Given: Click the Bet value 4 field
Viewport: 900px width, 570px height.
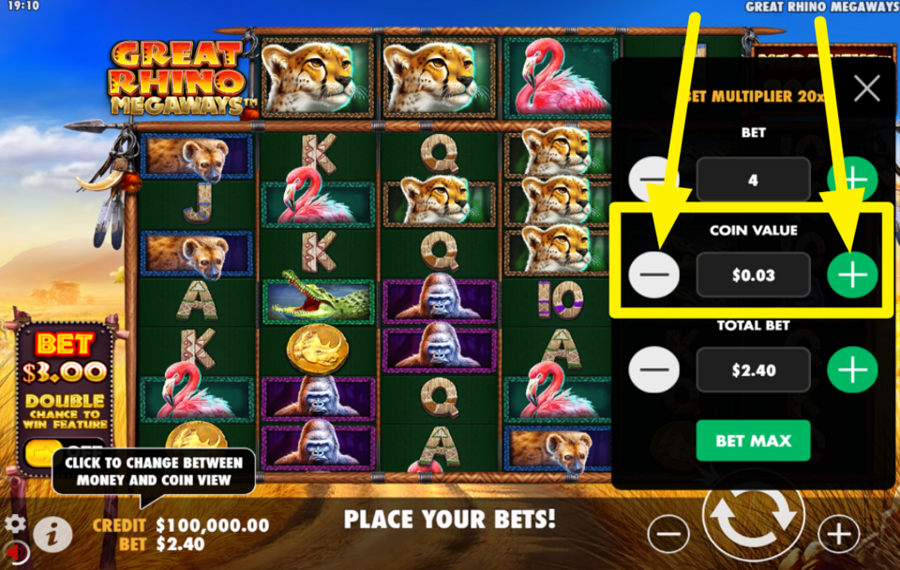Looking at the screenshot, I should 753,180.
